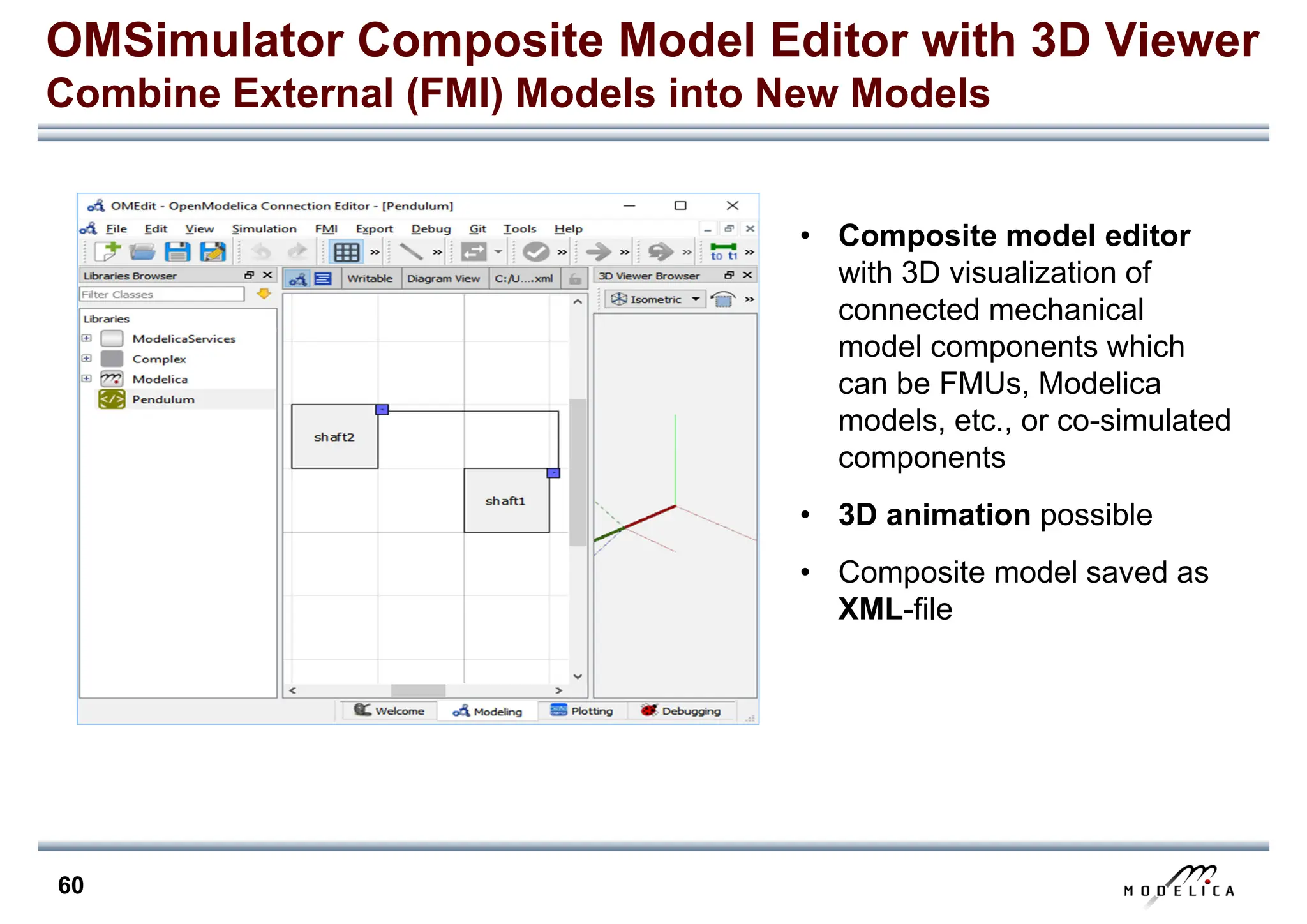Click the Check Model checkmark icon
1307x924 pixels.
pos(535,252)
